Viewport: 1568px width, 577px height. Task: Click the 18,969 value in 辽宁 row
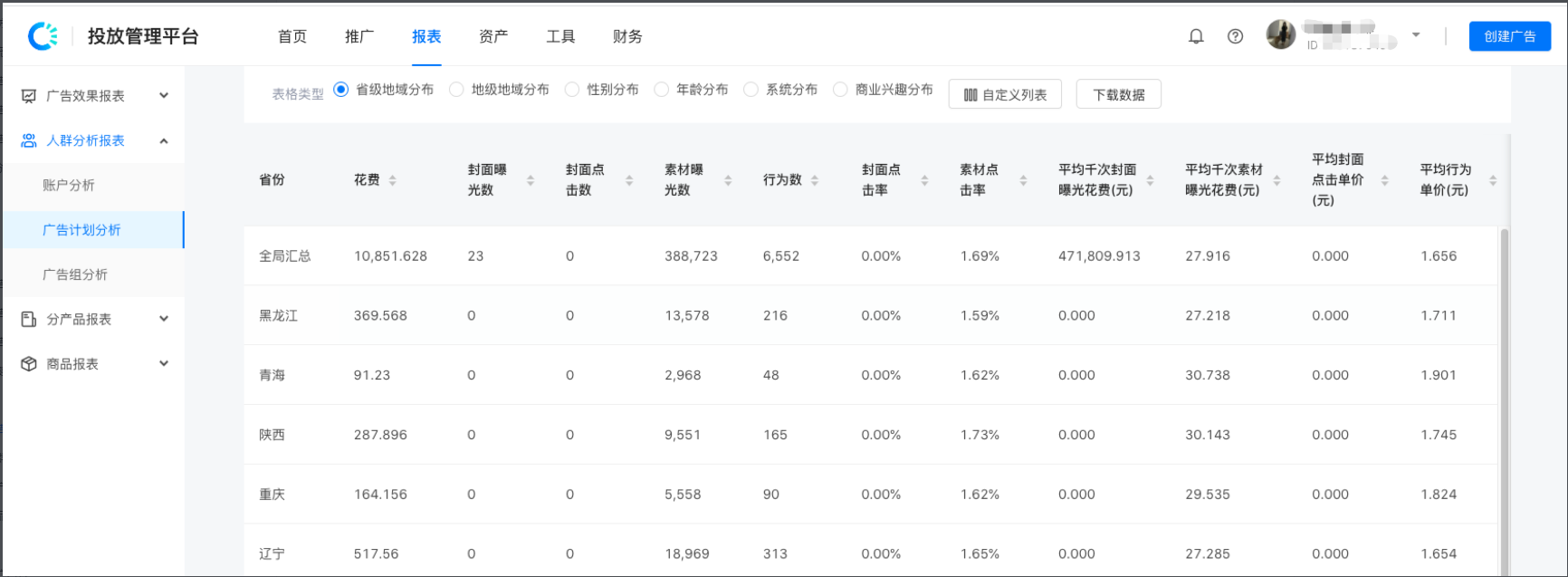(x=687, y=553)
